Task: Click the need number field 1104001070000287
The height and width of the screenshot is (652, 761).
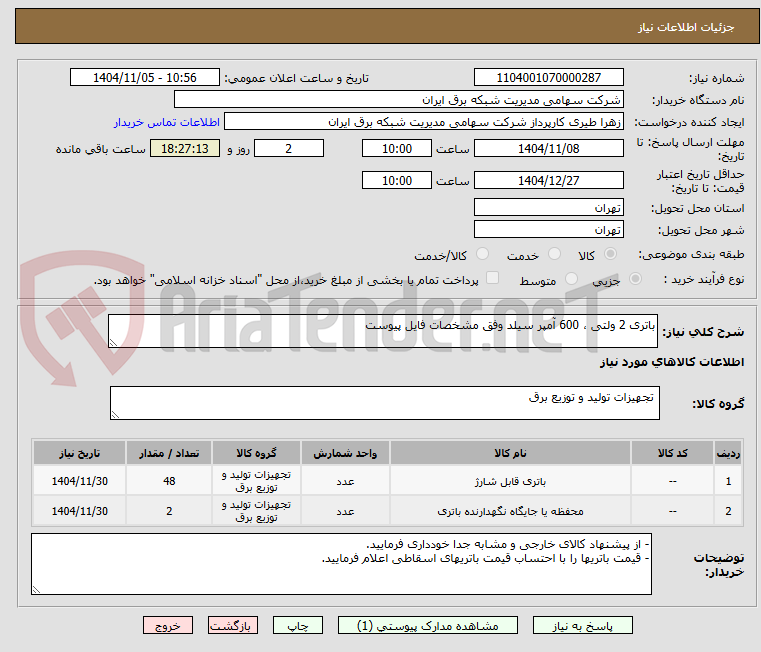Action: click(x=548, y=78)
